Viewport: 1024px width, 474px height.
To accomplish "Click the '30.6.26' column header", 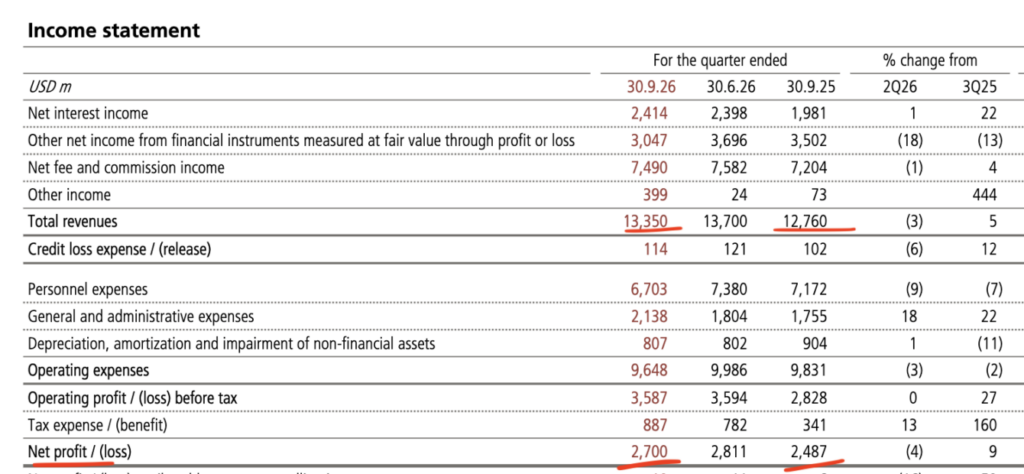I will tap(731, 86).
